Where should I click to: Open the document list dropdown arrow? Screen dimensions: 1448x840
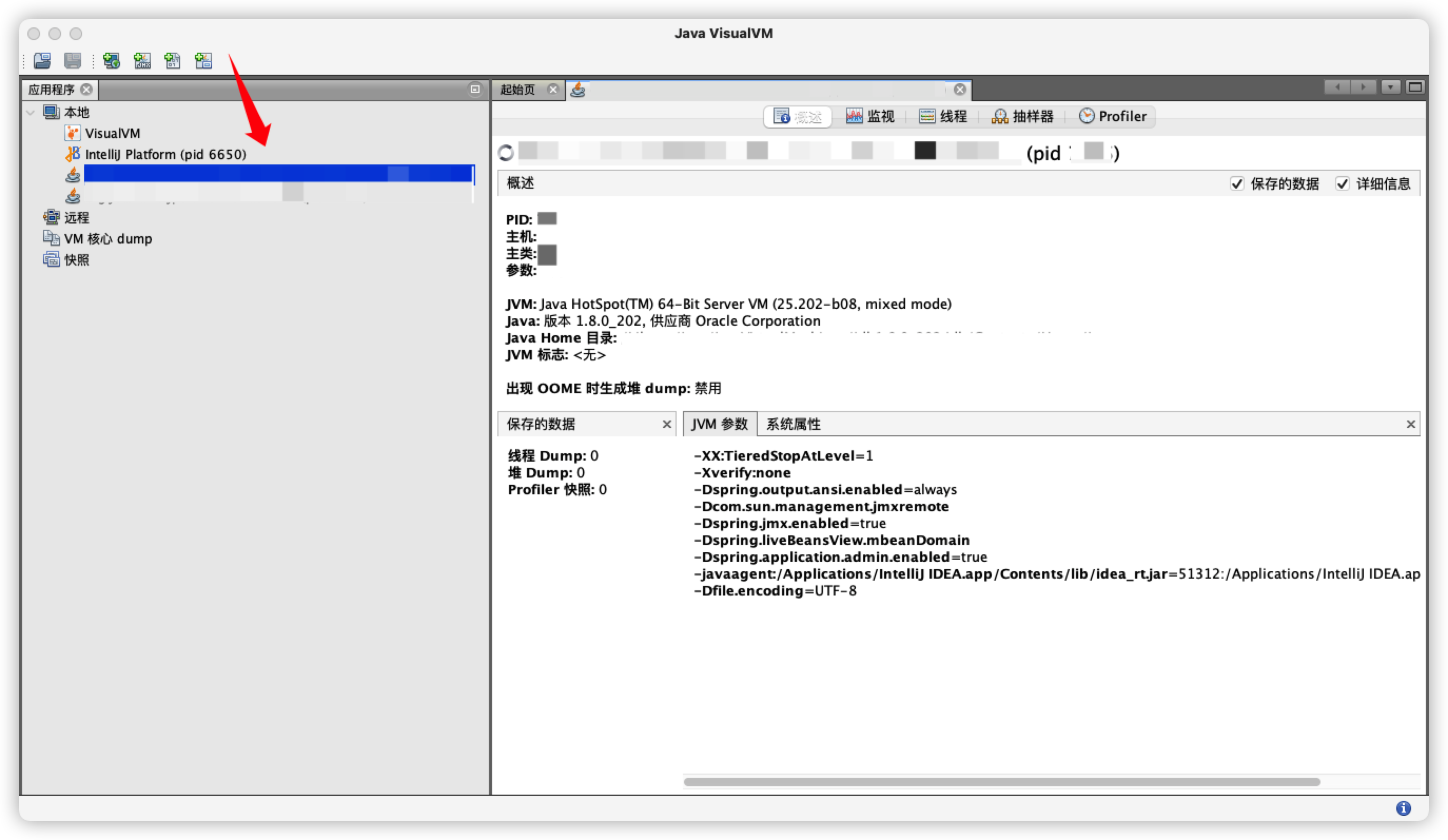pyautogui.click(x=1390, y=87)
